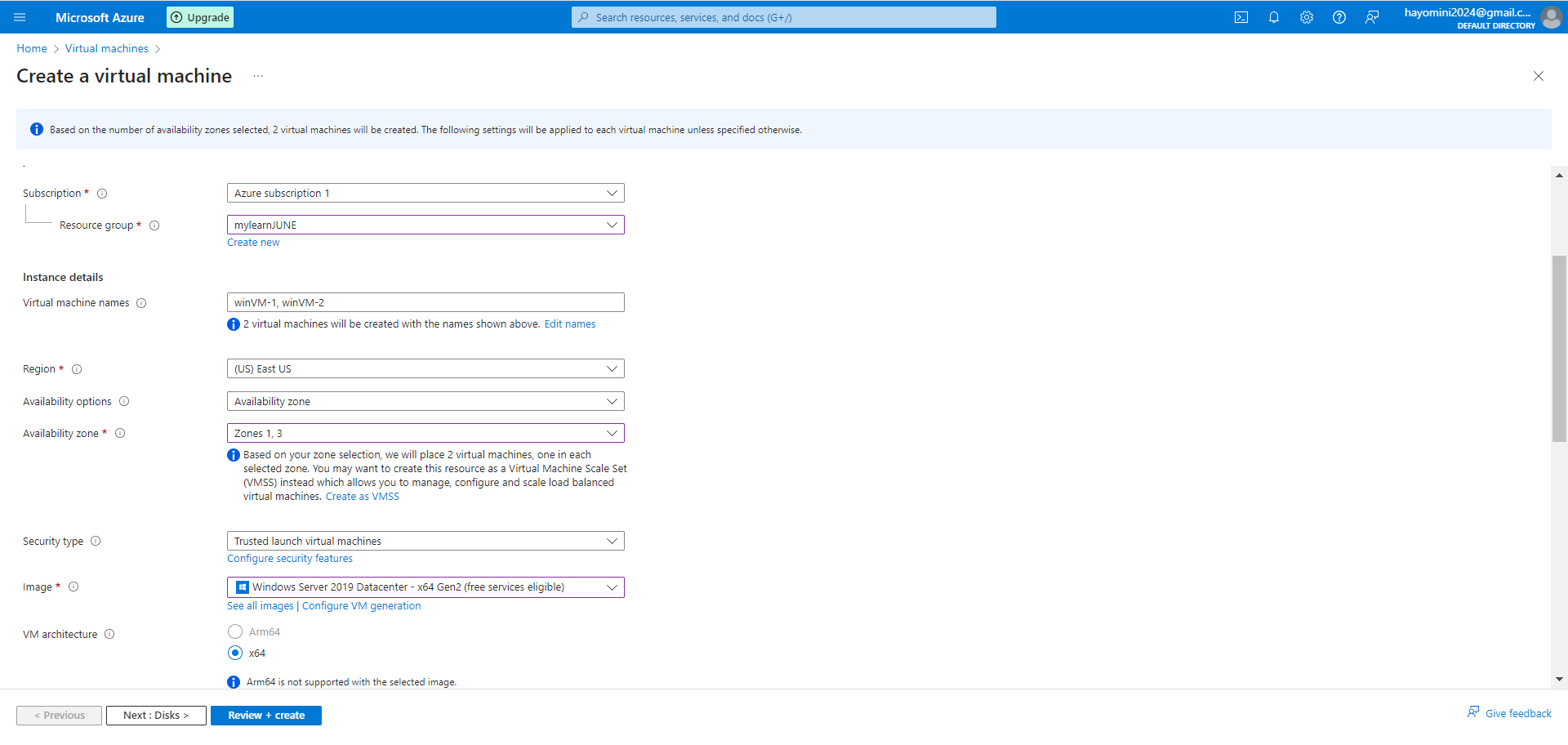
Task: Click the Image info icon
Action: click(73, 587)
